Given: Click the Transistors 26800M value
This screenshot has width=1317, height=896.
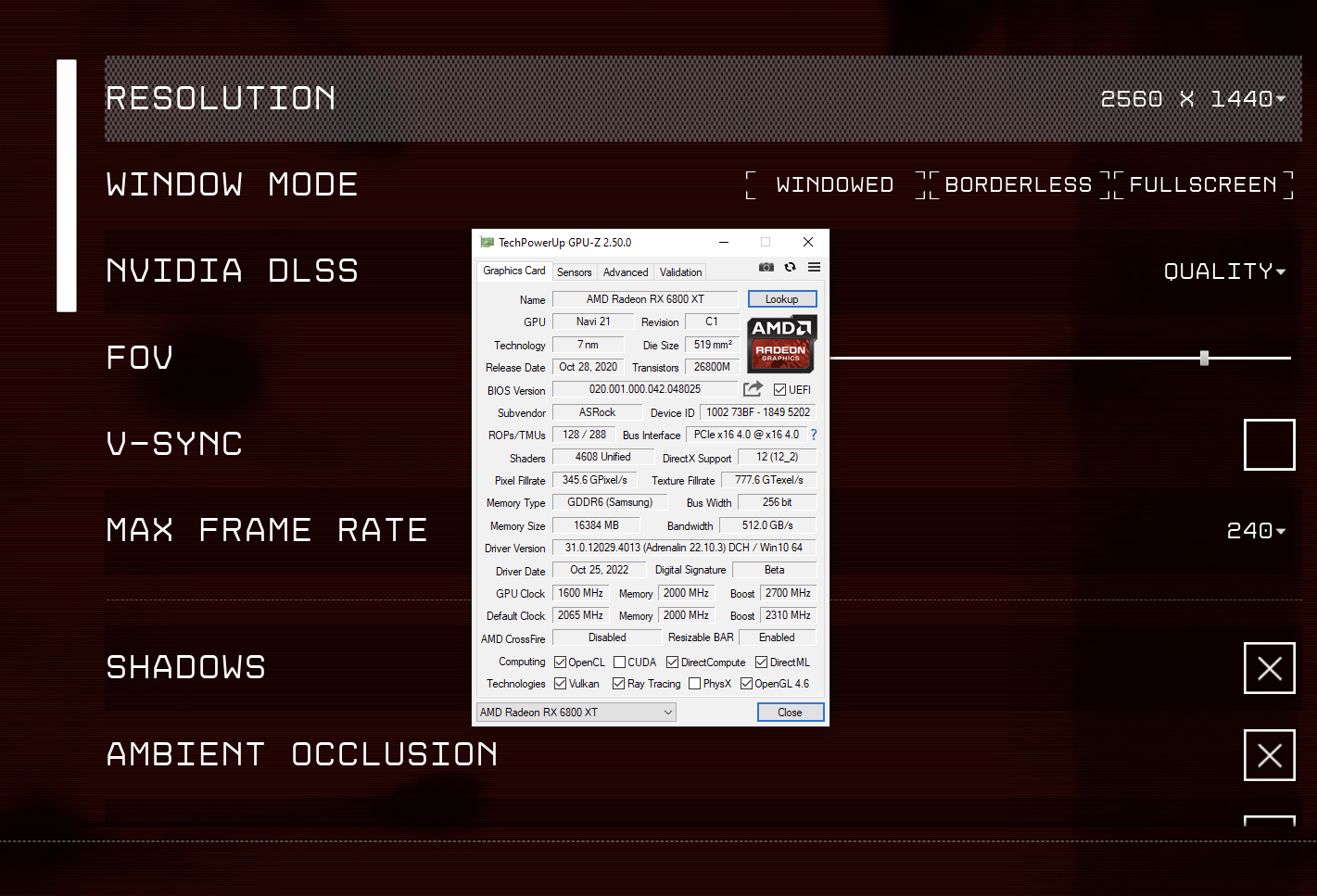Looking at the screenshot, I should (x=712, y=367).
